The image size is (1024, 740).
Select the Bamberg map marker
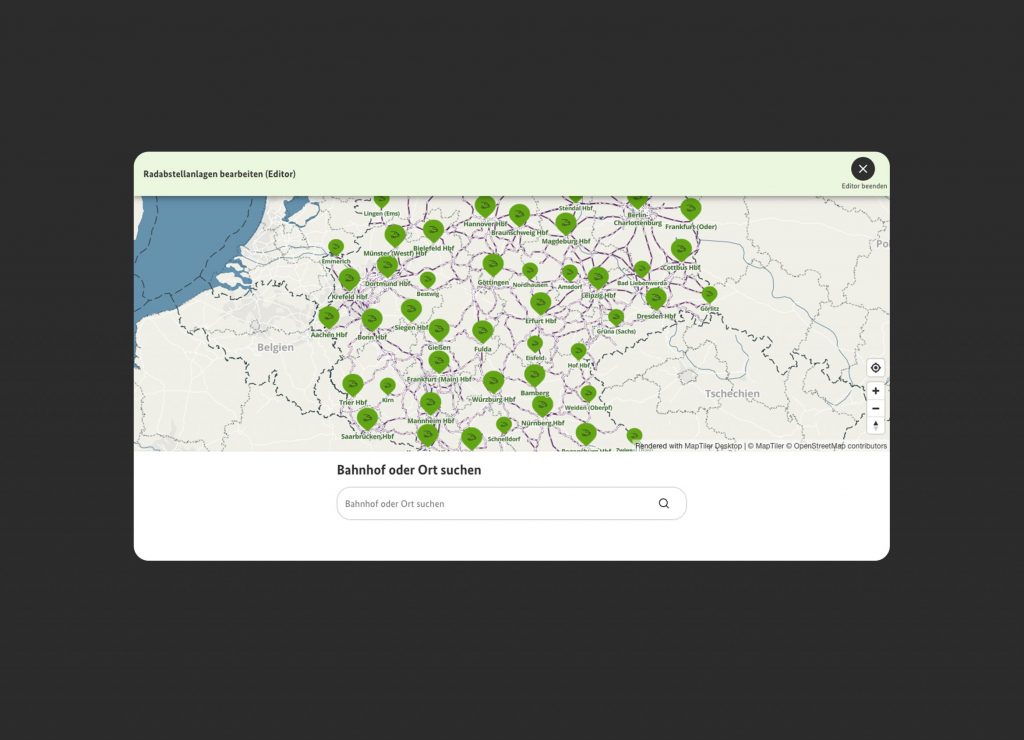(x=535, y=374)
